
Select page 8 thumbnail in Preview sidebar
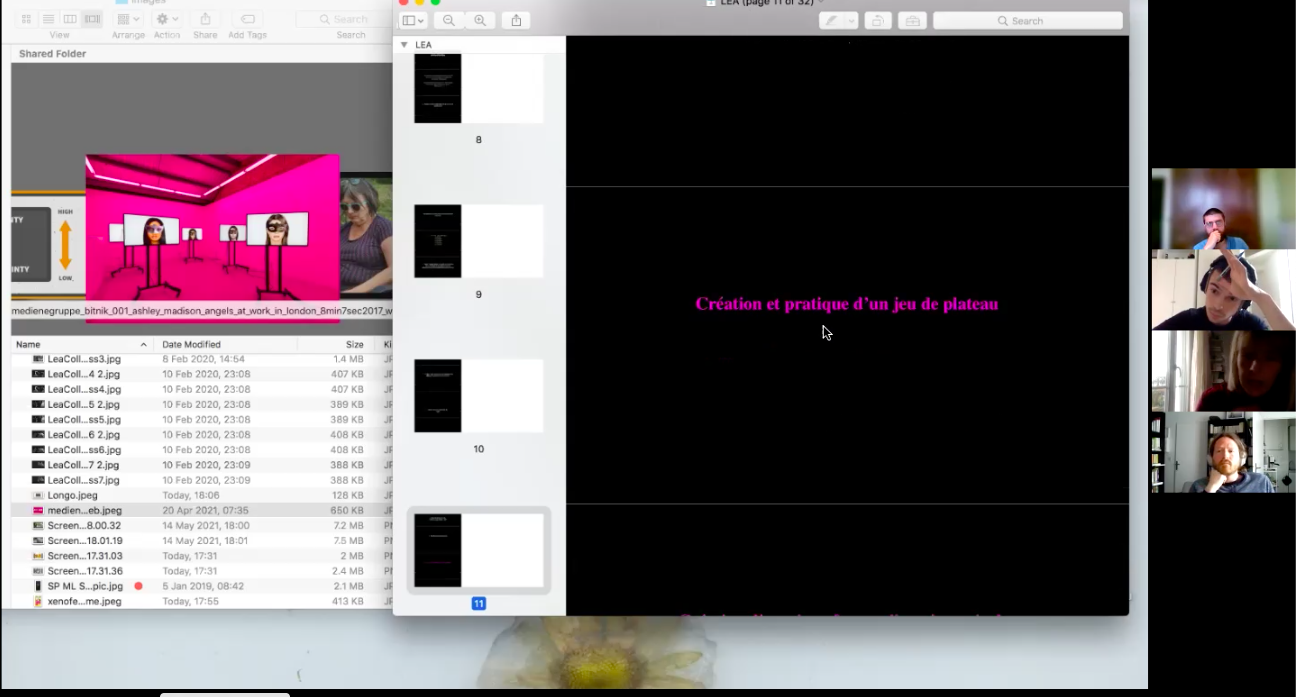[479, 88]
